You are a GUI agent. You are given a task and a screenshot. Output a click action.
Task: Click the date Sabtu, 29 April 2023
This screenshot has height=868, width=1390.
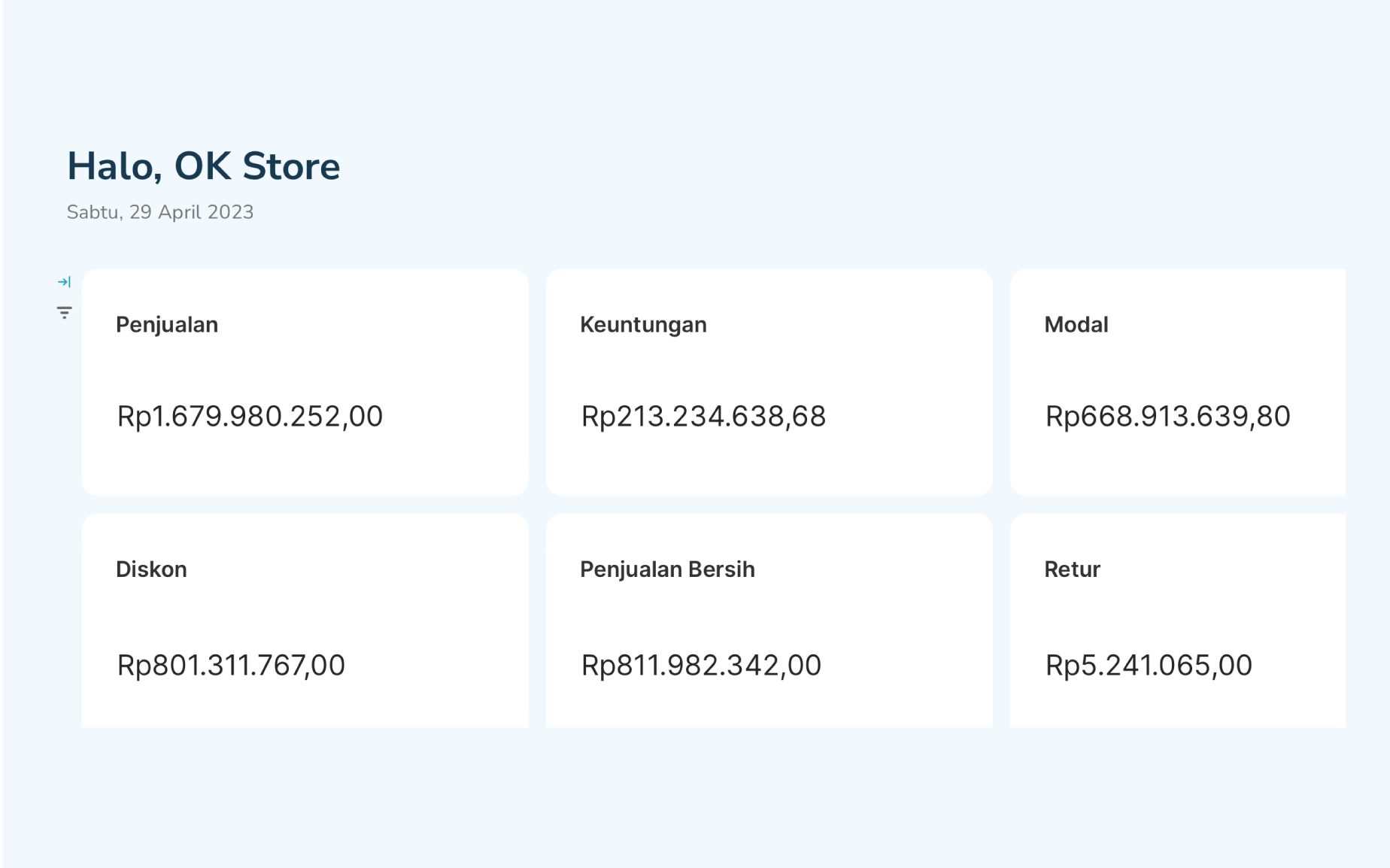point(160,213)
